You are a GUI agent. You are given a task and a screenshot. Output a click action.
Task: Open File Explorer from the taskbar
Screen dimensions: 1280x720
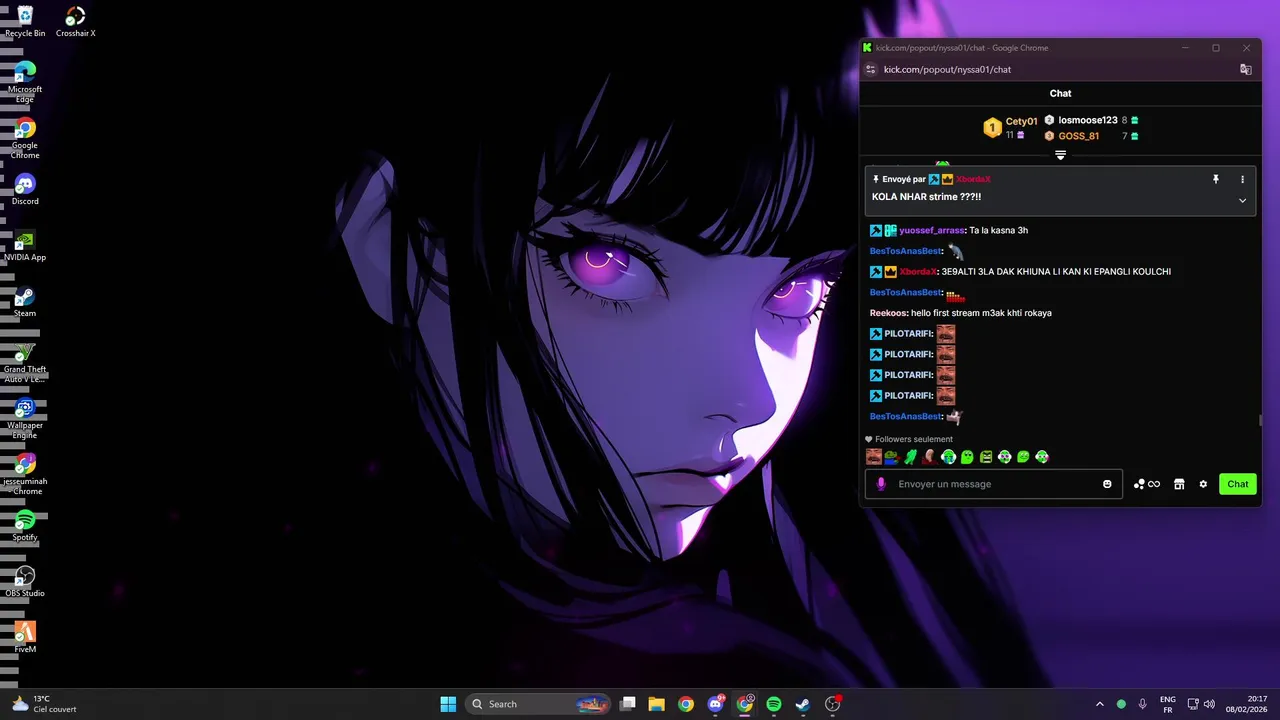click(x=657, y=704)
